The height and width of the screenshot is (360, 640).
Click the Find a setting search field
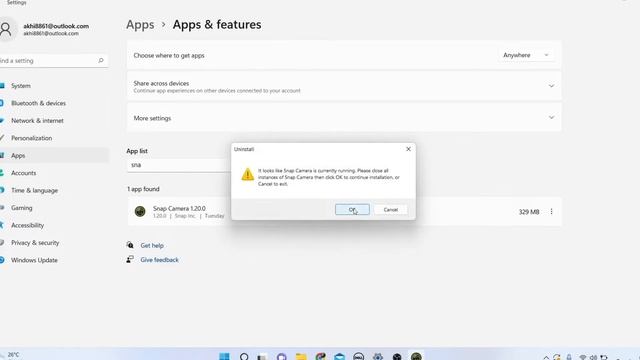point(53,60)
